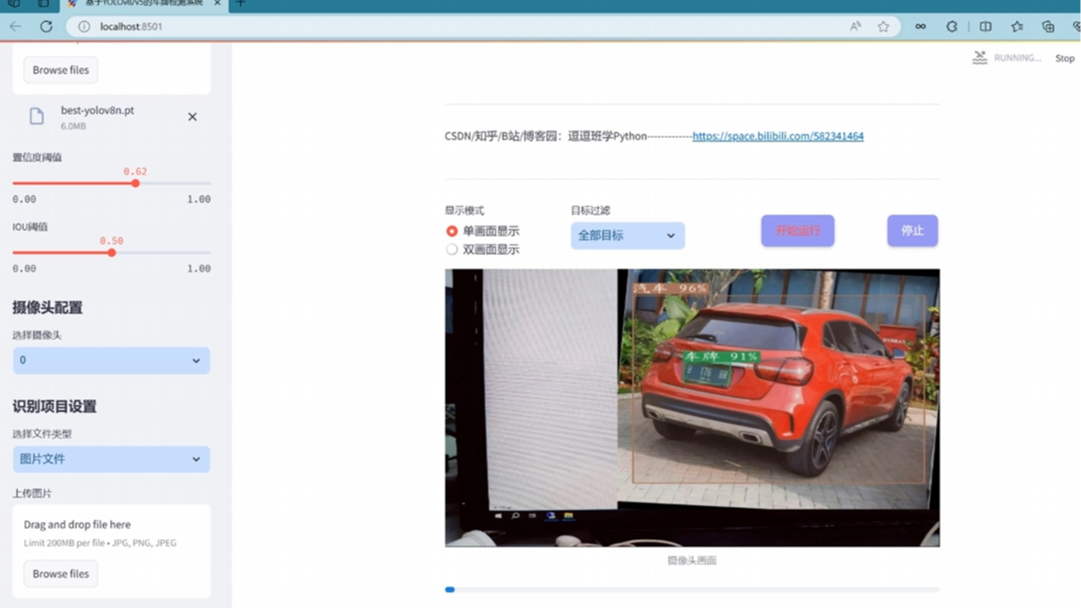Image resolution: width=1081 pixels, height=608 pixels.
Task: Reload the localhost page
Action: pos(46,26)
